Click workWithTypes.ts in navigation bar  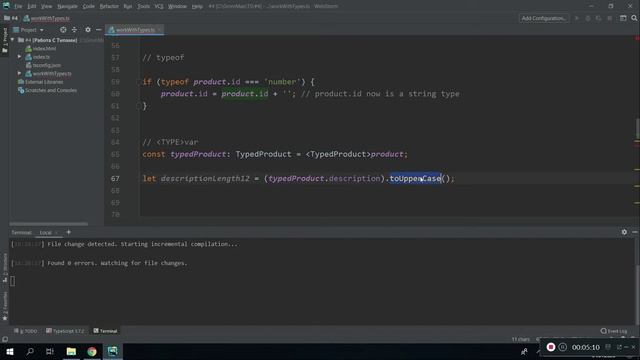(47, 18)
